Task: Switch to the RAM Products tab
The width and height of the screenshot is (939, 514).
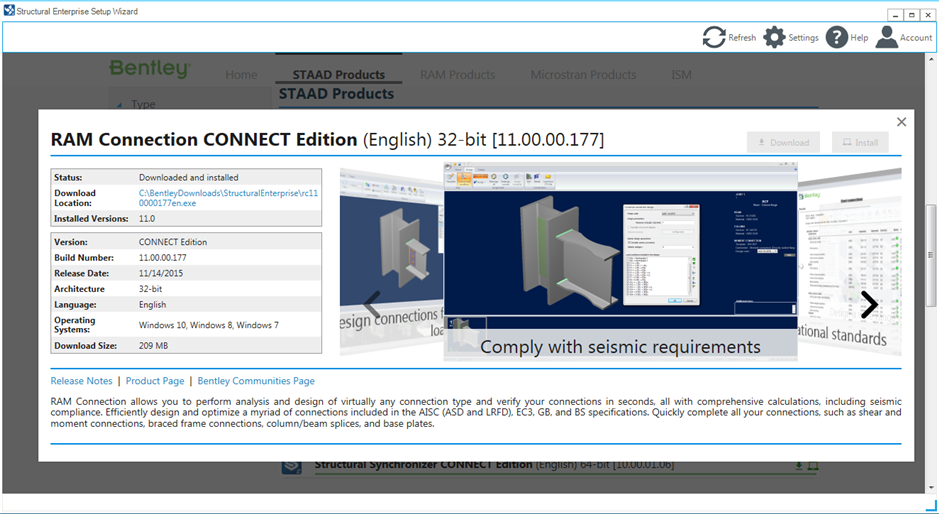Action: point(458,75)
